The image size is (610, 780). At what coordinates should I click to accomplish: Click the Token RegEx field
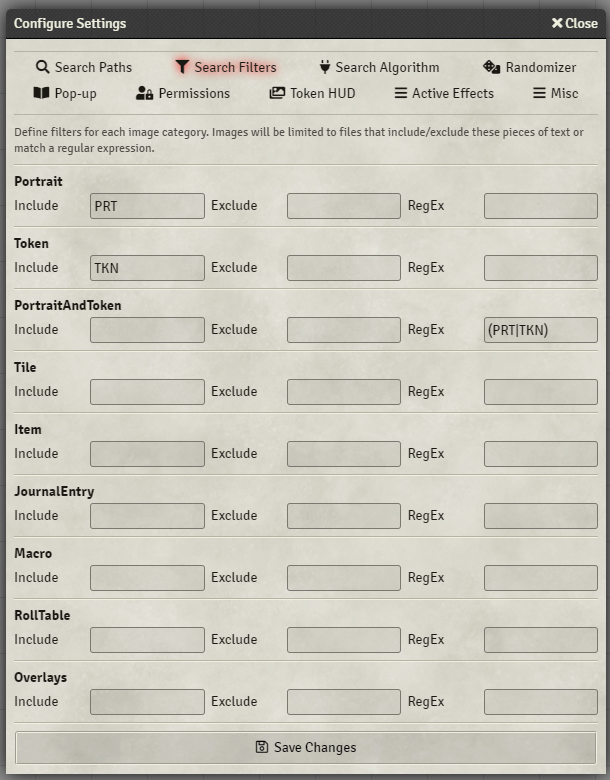pos(541,268)
